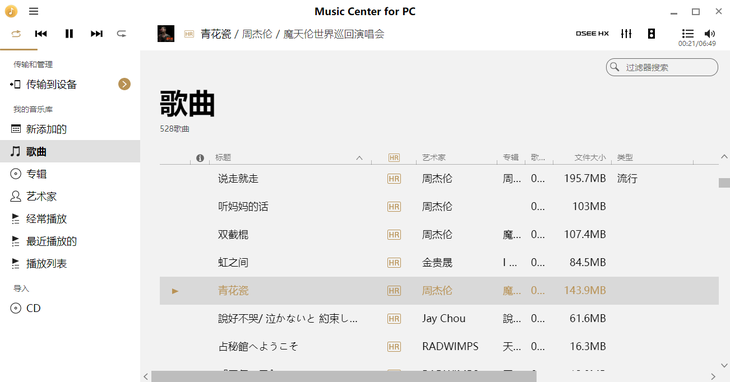Viewport: 730px width, 382px height.
Task: Toggle the DSEE HX enhancement
Action: (592, 34)
